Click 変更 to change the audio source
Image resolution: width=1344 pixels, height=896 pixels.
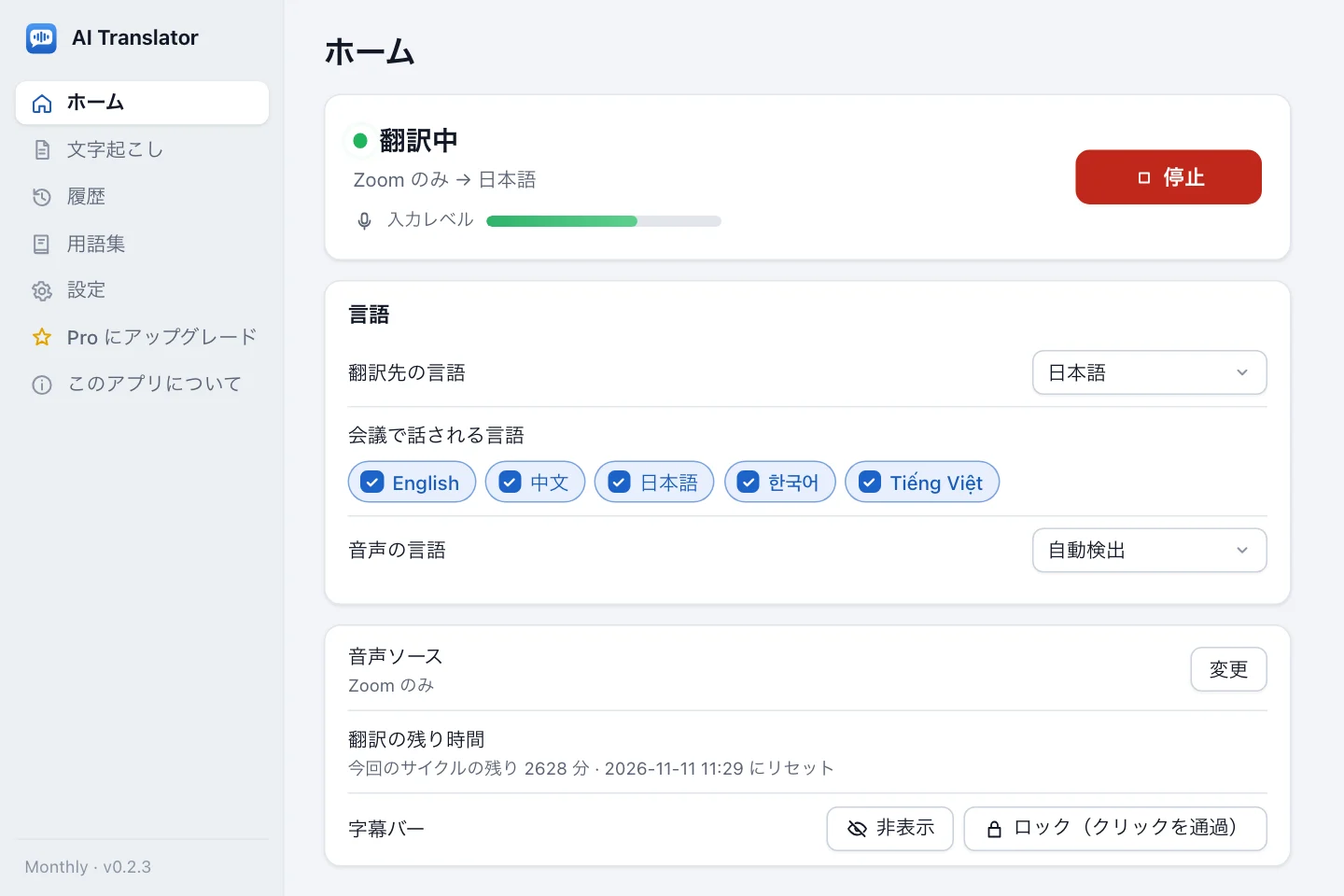point(1228,669)
